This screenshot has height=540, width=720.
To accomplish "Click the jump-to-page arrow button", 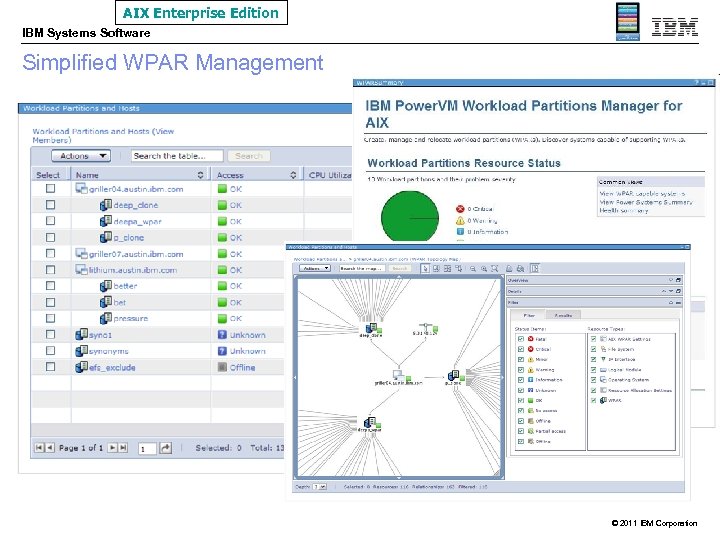I will [165, 448].
